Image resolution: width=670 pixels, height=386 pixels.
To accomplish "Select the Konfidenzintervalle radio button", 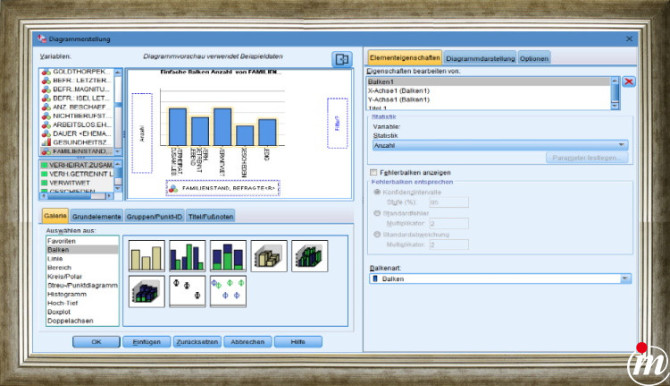I will [x=377, y=192].
